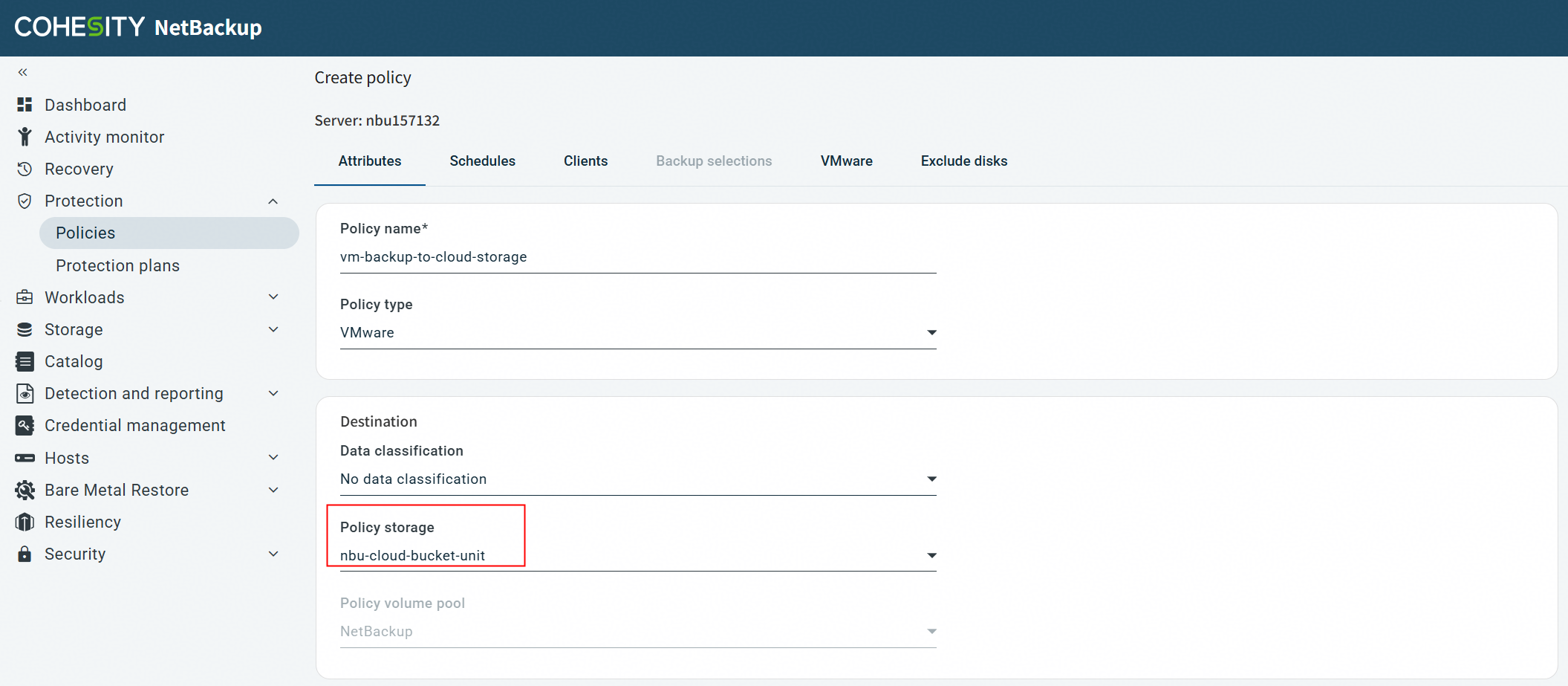Click the Protection shield icon
Image resolution: width=1568 pixels, height=686 pixels.
tap(25, 201)
